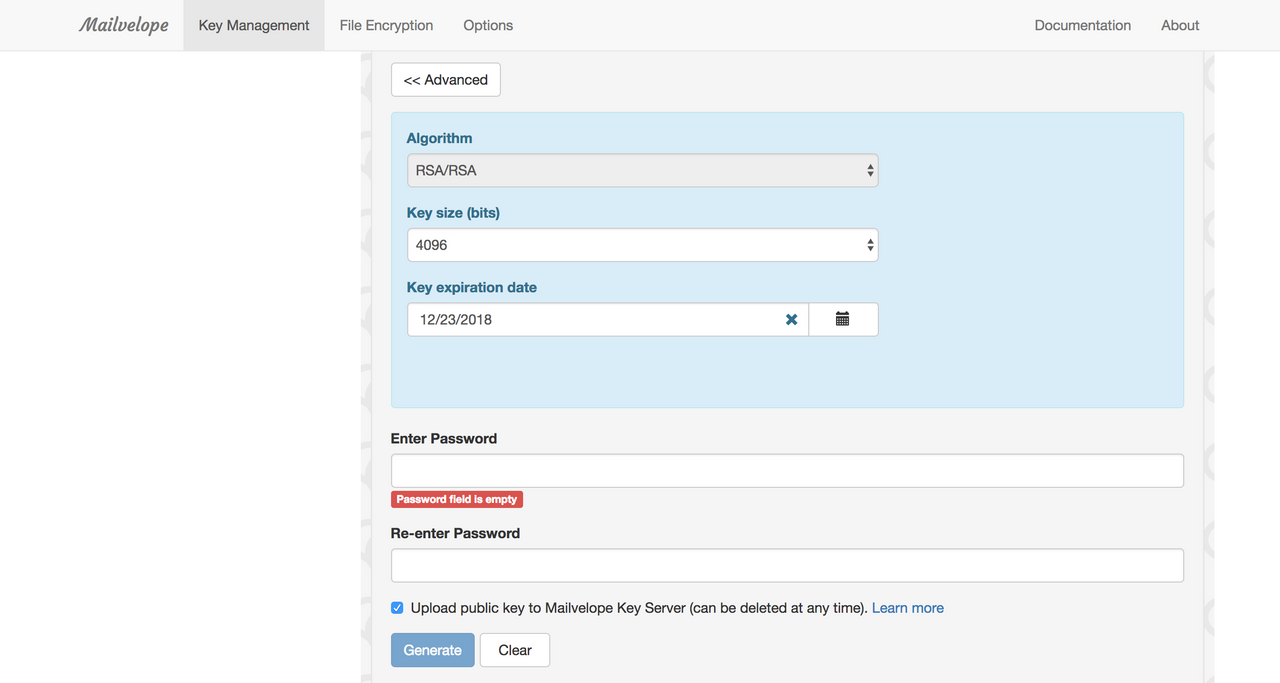Switch to the File Encryption tab
Viewport: 1280px width, 683px height.
pyautogui.click(x=386, y=24)
